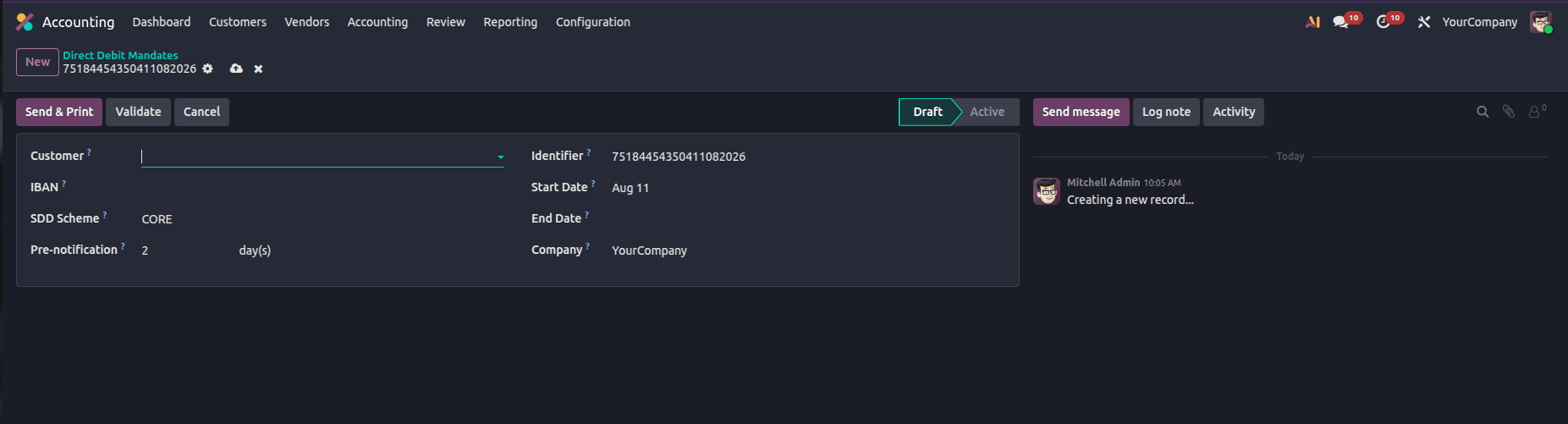Validate the mandate

click(138, 112)
